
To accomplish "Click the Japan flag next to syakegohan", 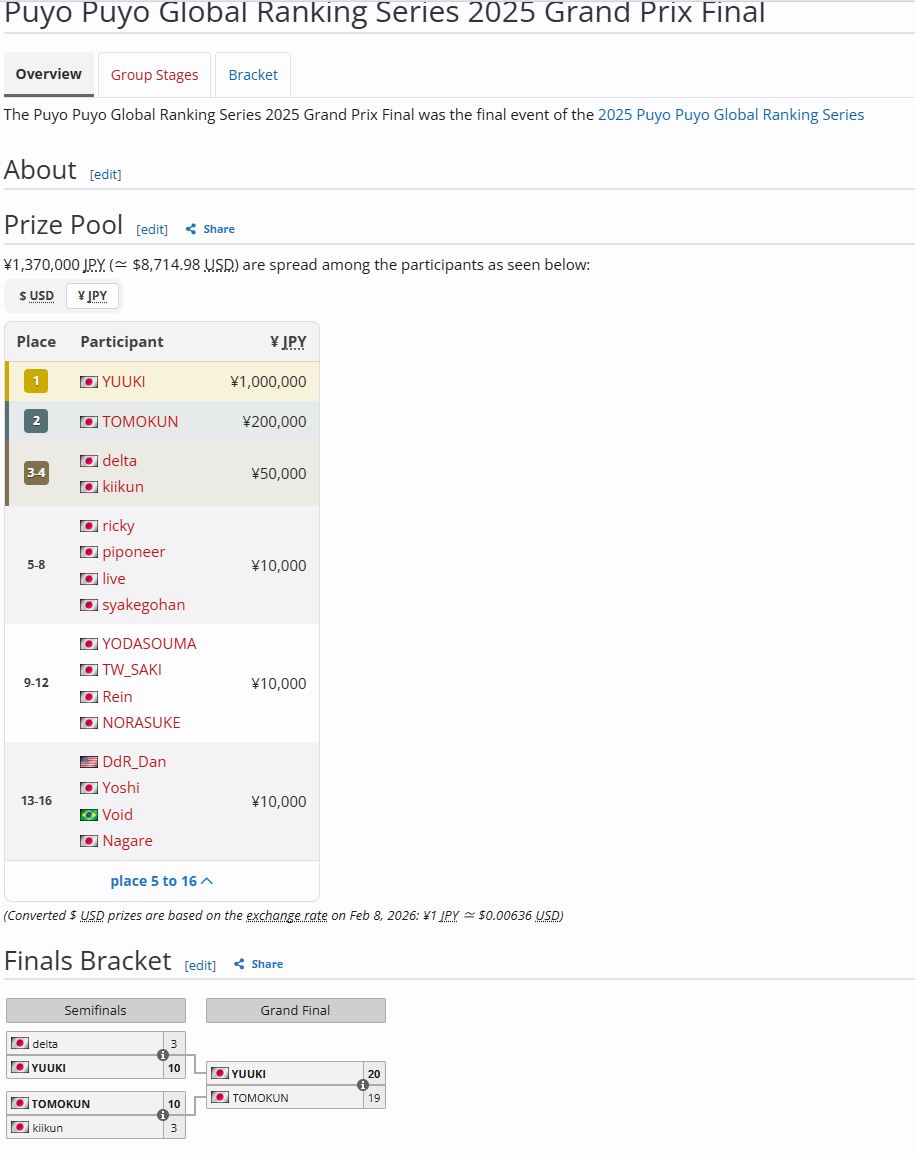I will pyautogui.click(x=88, y=605).
